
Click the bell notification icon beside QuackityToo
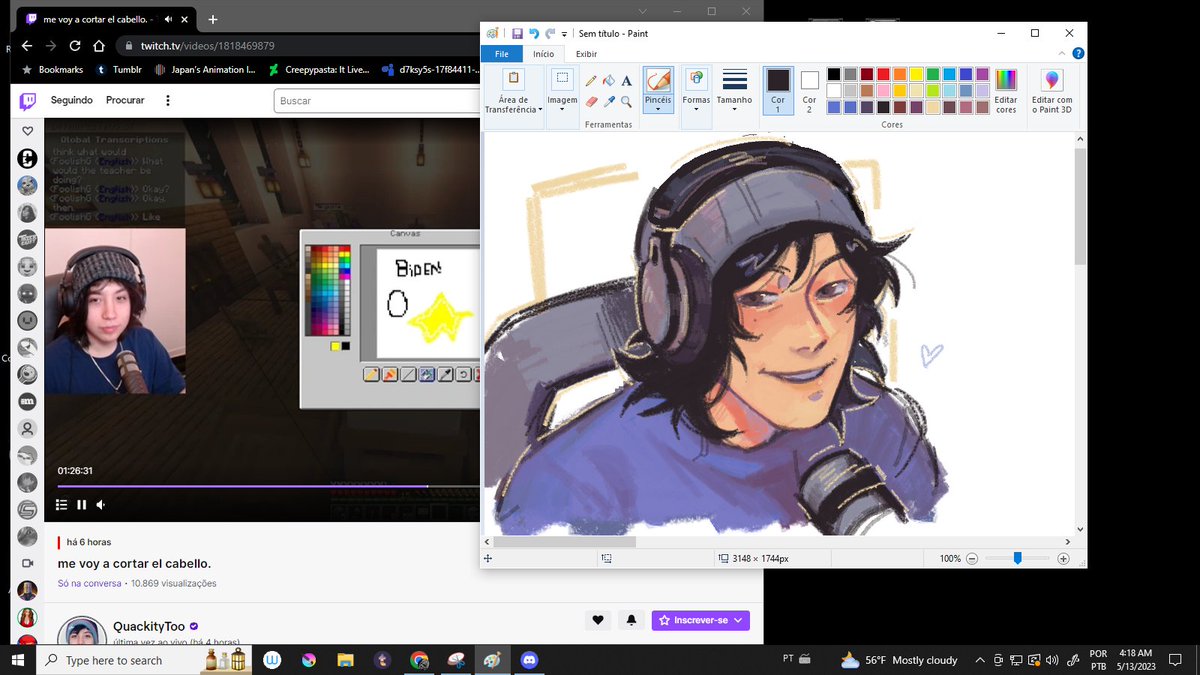631,620
